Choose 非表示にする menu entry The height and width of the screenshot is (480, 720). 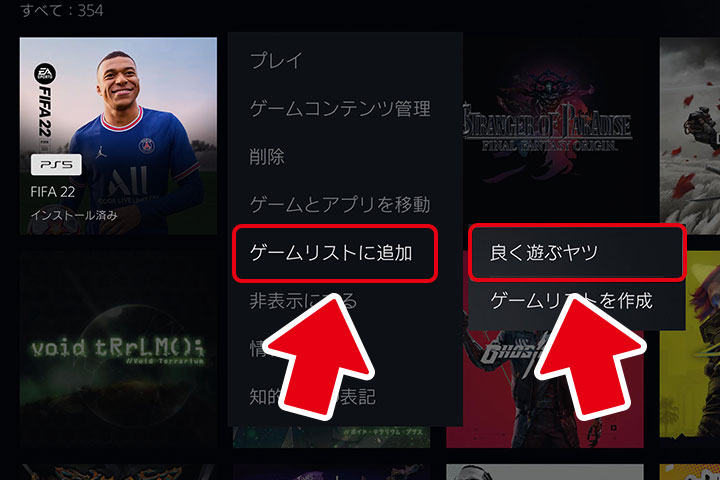point(303,301)
